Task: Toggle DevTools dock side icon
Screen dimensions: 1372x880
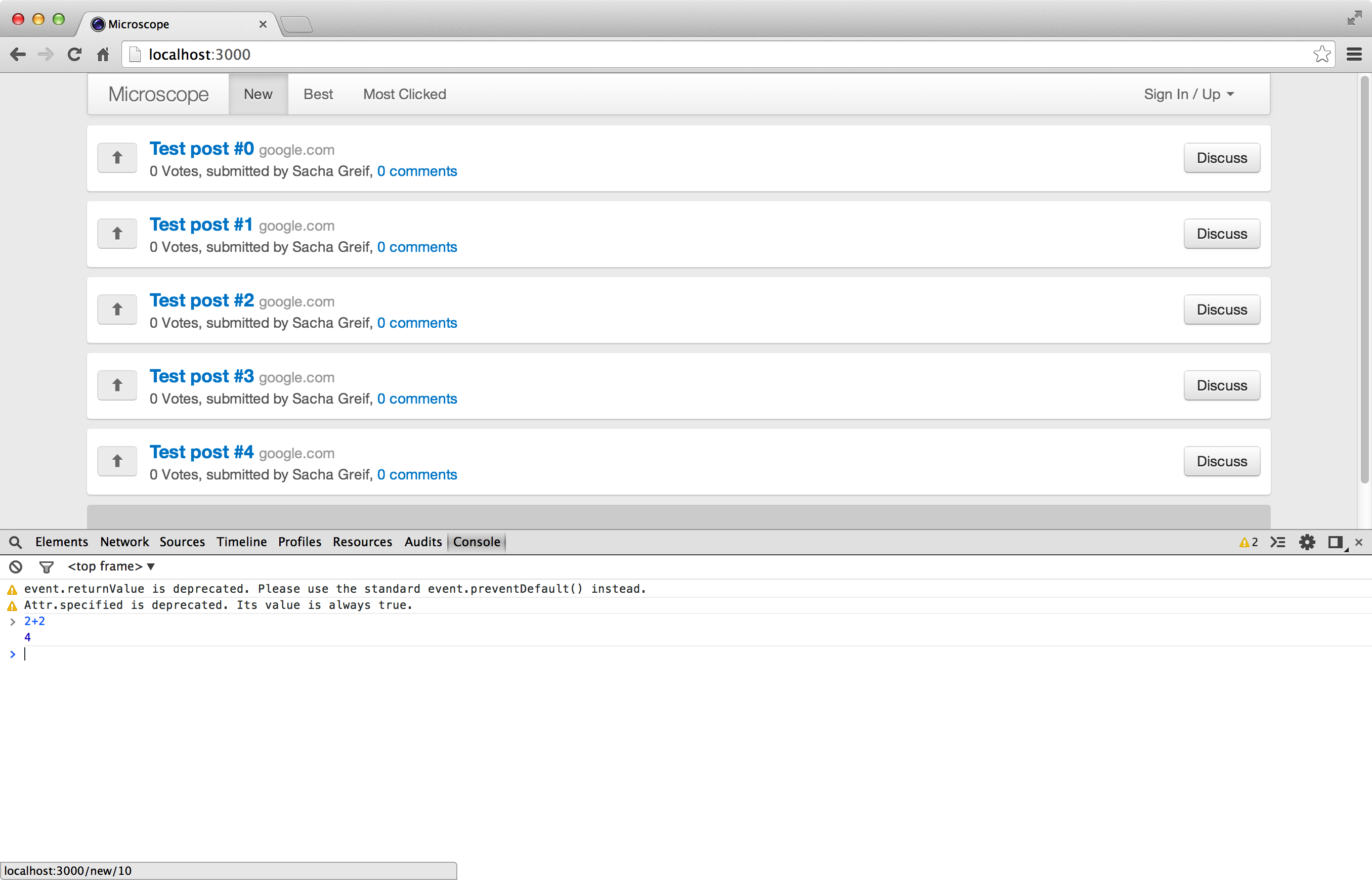Action: pyautogui.click(x=1335, y=542)
